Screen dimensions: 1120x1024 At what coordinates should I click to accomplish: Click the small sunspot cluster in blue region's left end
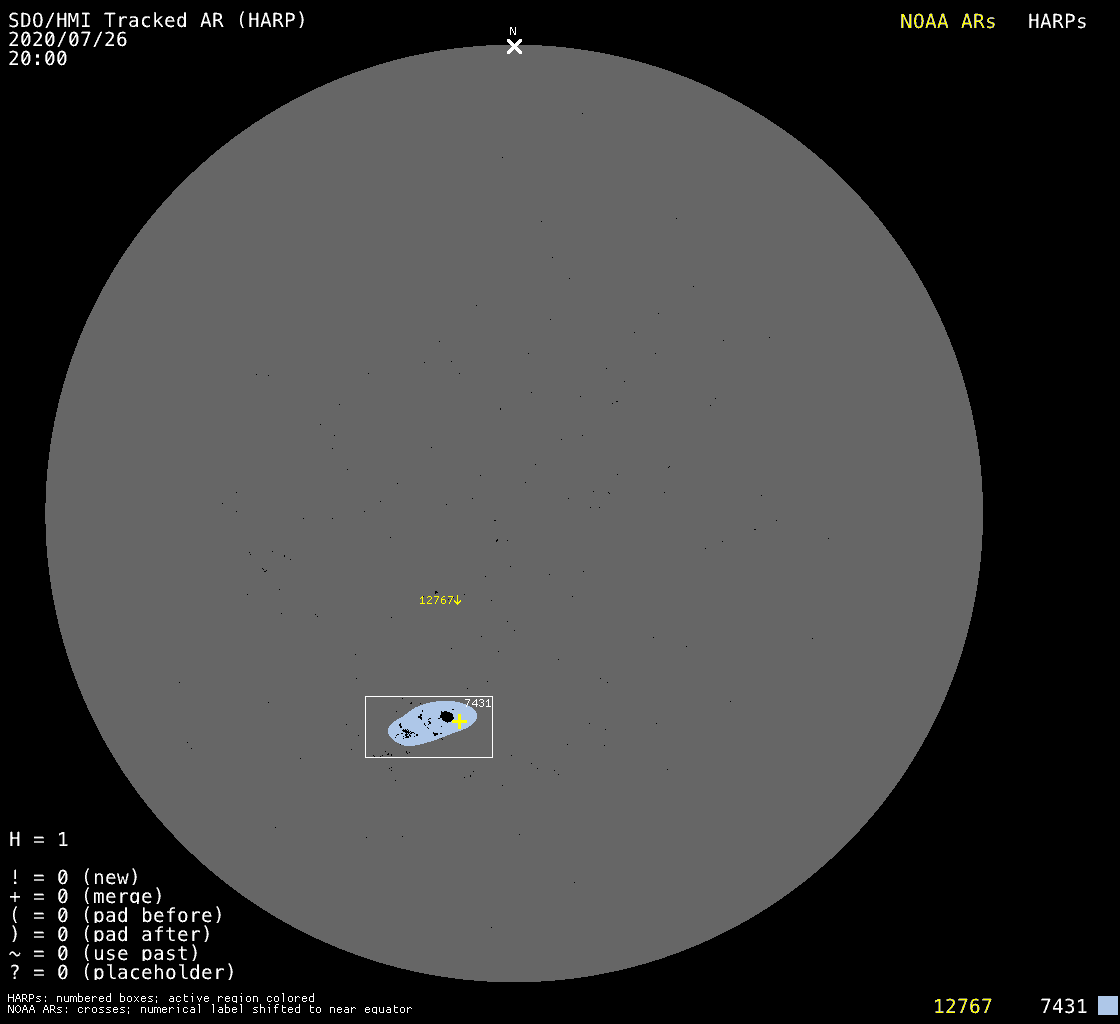pos(406,734)
